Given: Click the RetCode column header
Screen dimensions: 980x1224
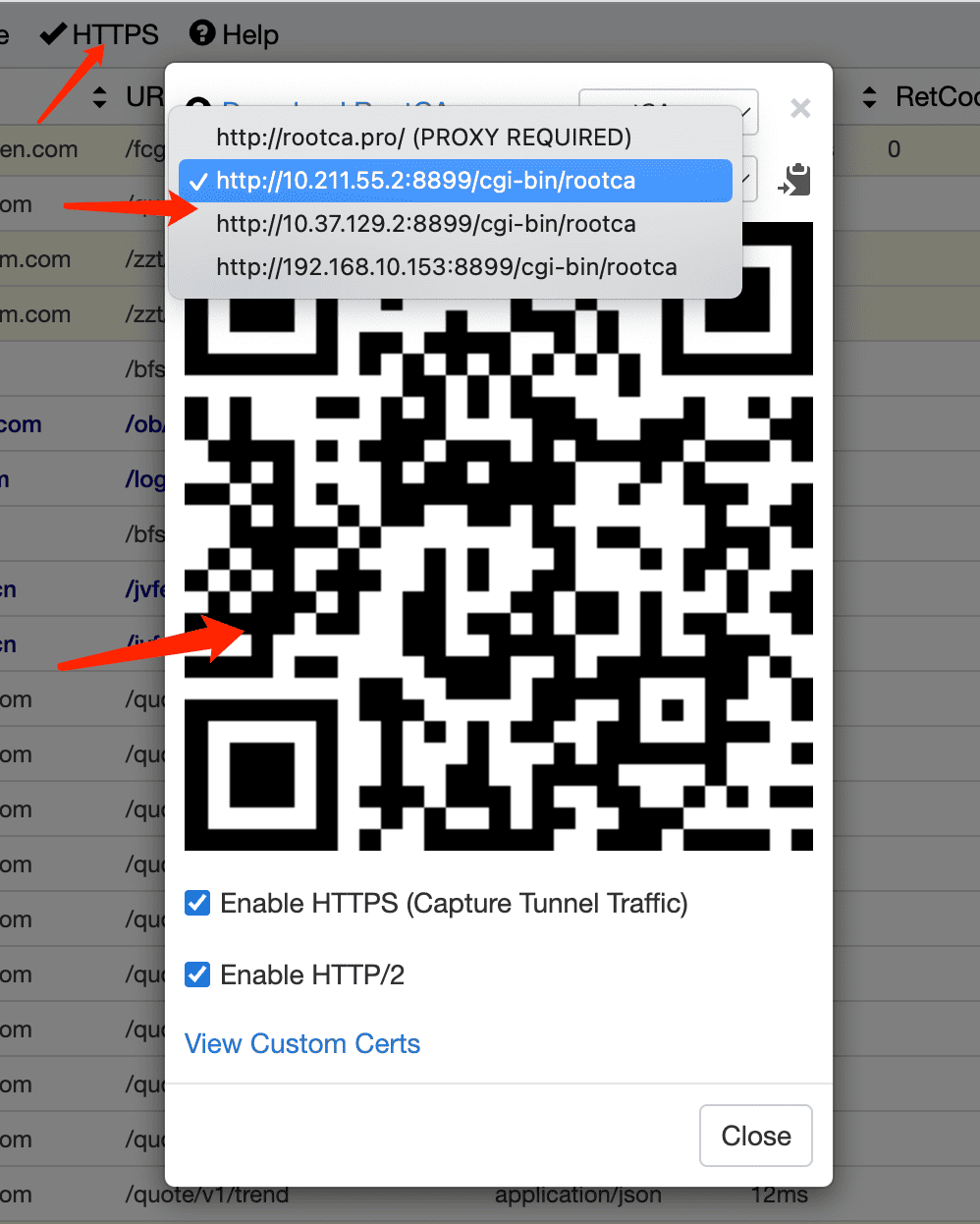Looking at the screenshot, I should tap(937, 96).
